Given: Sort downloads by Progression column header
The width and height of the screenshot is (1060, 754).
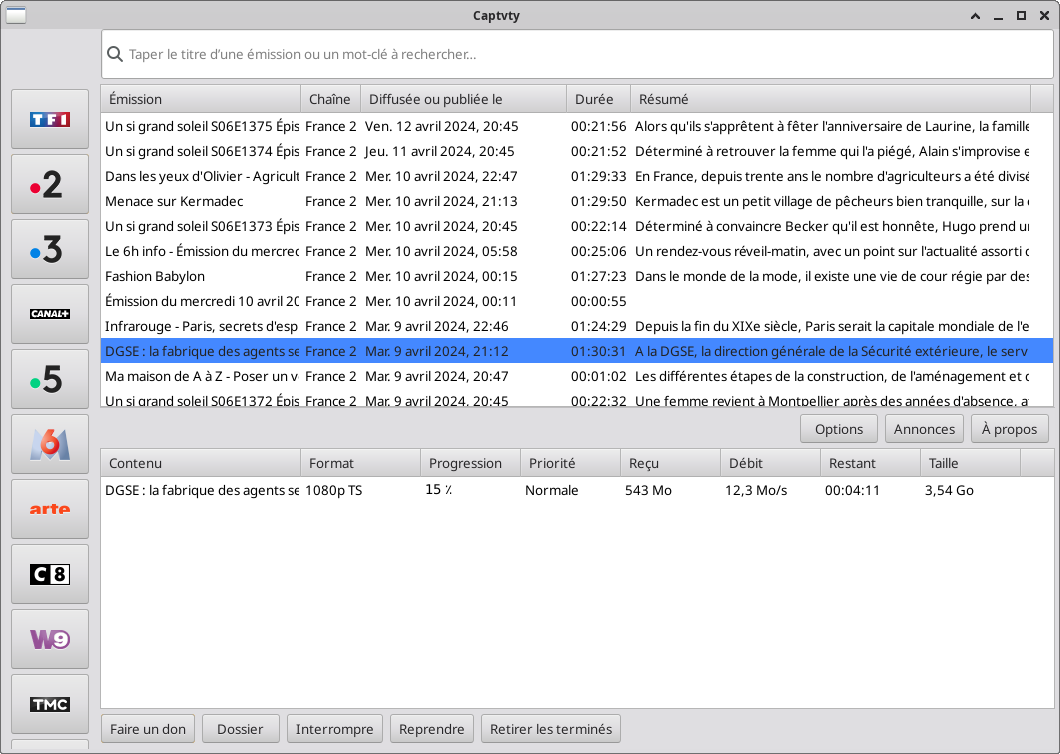Looking at the screenshot, I should tap(469, 463).
